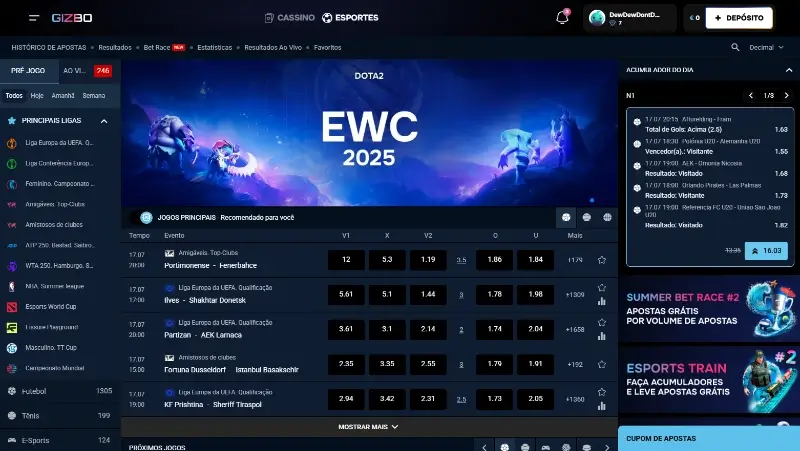Expand +179 more markets for Portimonense match
Image resolution: width=800 pixels, height=451 pixels.
(575, 260)
